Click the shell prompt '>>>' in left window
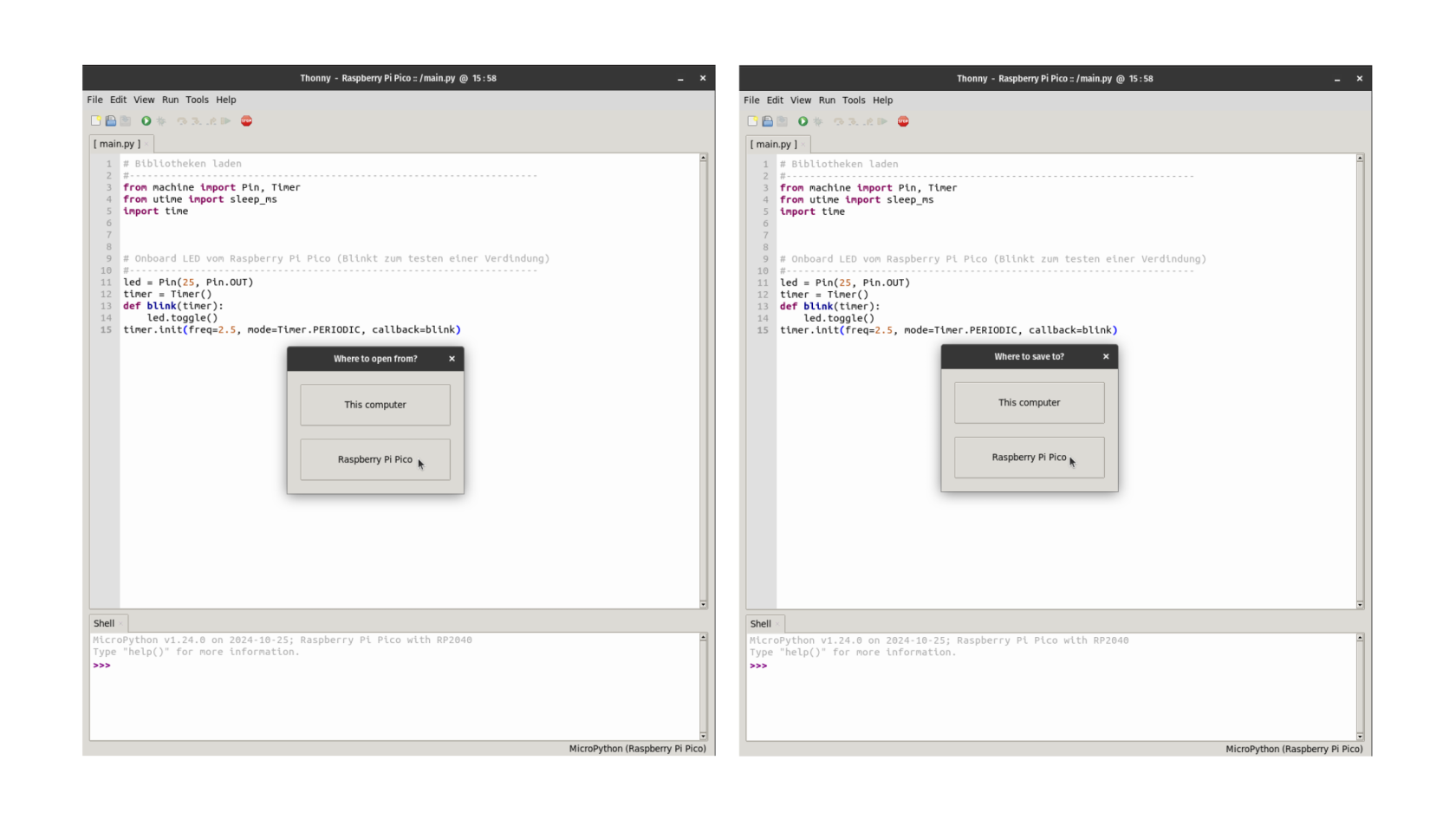Screen dimensions: 1456x819 pyautogui.click(x=102, y=666)
